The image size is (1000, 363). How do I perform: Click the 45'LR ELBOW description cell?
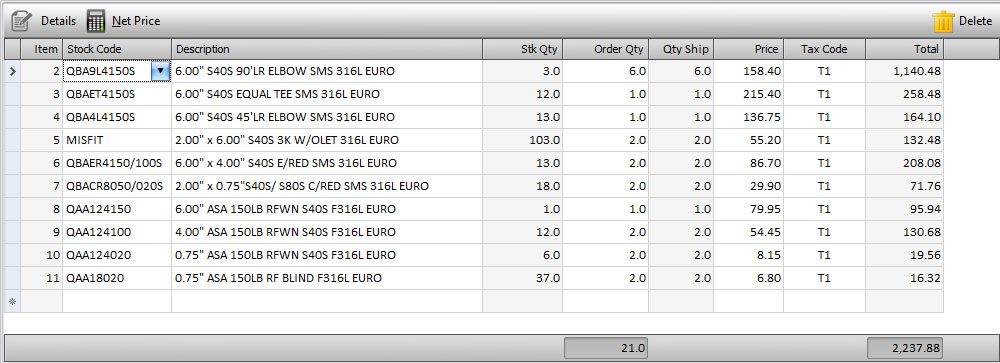click(327, 117)
